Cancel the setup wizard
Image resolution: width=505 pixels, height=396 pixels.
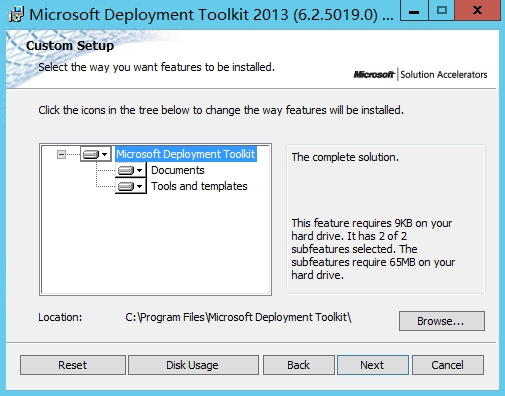pyautogui.click(x=448, y=365)
